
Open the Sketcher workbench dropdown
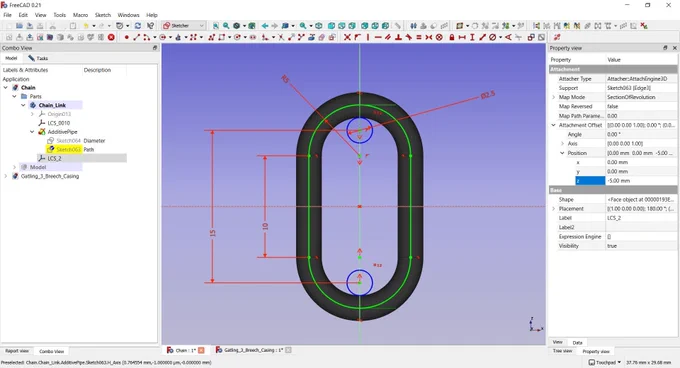coord(183,26)
